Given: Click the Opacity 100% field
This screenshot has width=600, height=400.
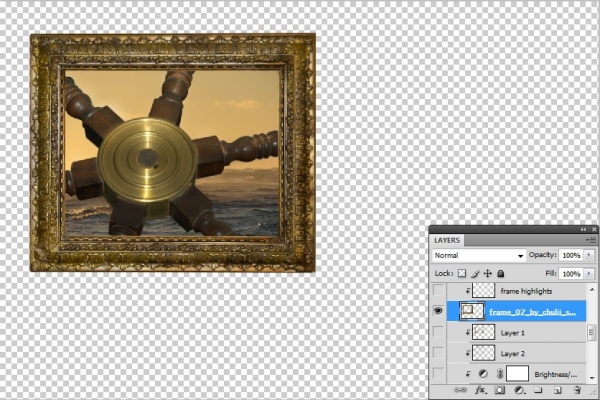Looking at the screenshot, I should click(572, 255).
